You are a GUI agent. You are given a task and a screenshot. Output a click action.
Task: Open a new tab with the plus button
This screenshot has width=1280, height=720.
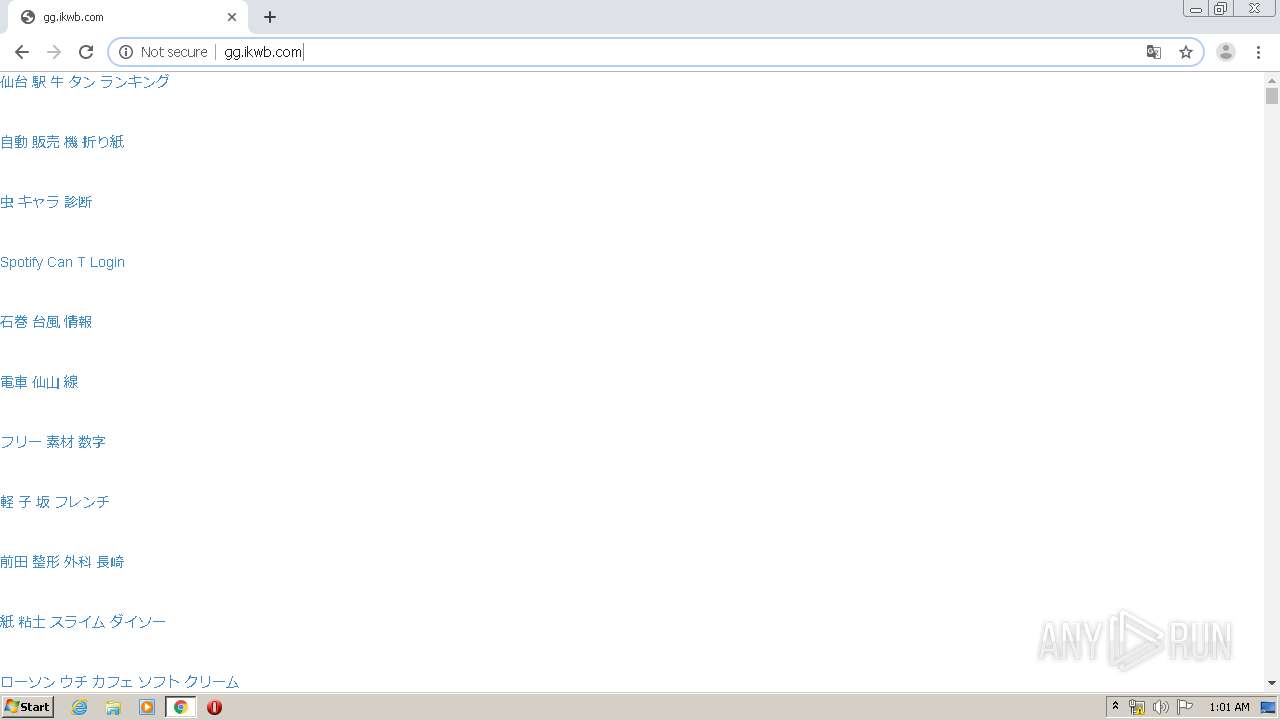point(270,17)
